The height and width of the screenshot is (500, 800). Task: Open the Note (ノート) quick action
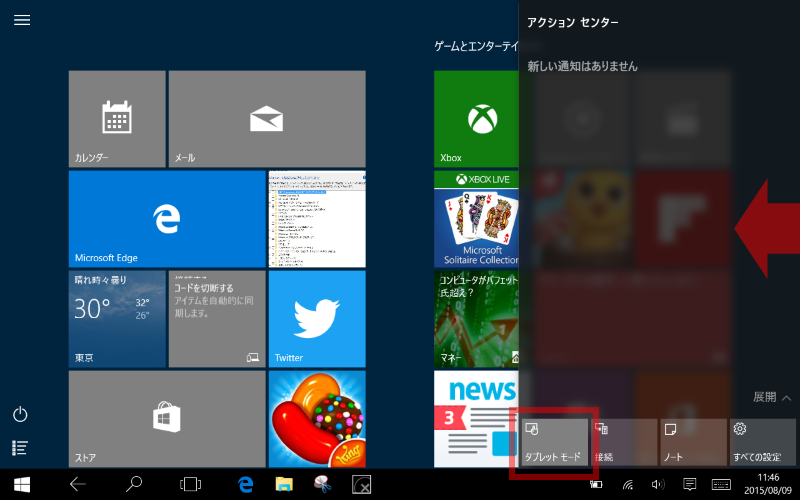pyautogui.click(x=693, y=442)
